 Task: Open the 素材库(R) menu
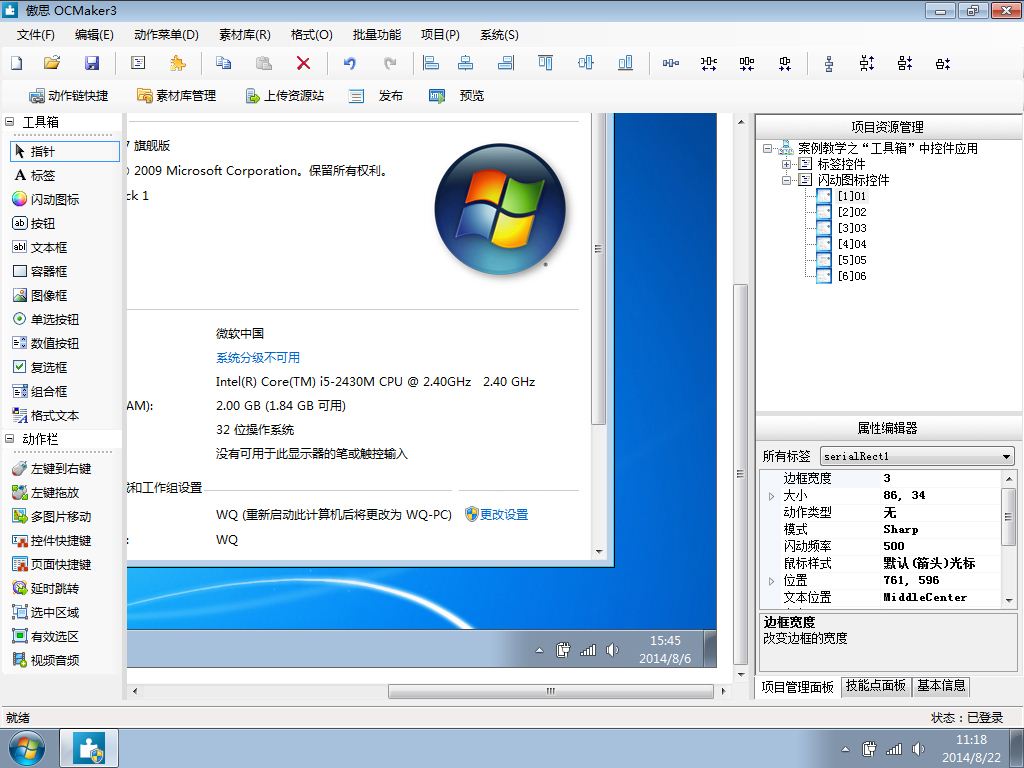tap(245, 35)
